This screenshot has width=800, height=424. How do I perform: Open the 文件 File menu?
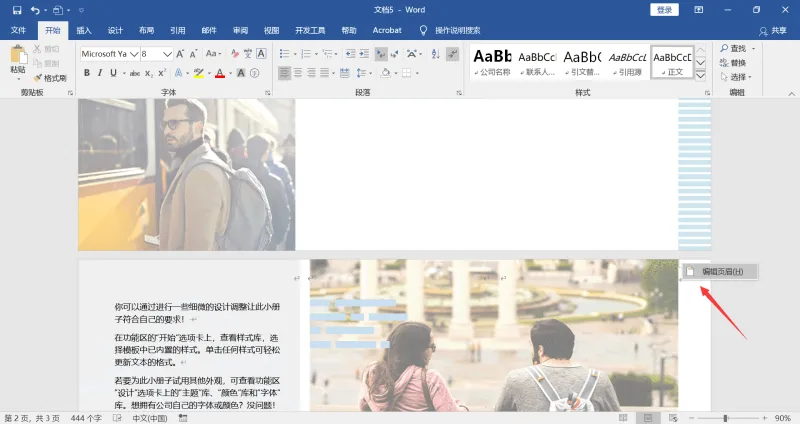pyautogui.click(x=18, y=31)
